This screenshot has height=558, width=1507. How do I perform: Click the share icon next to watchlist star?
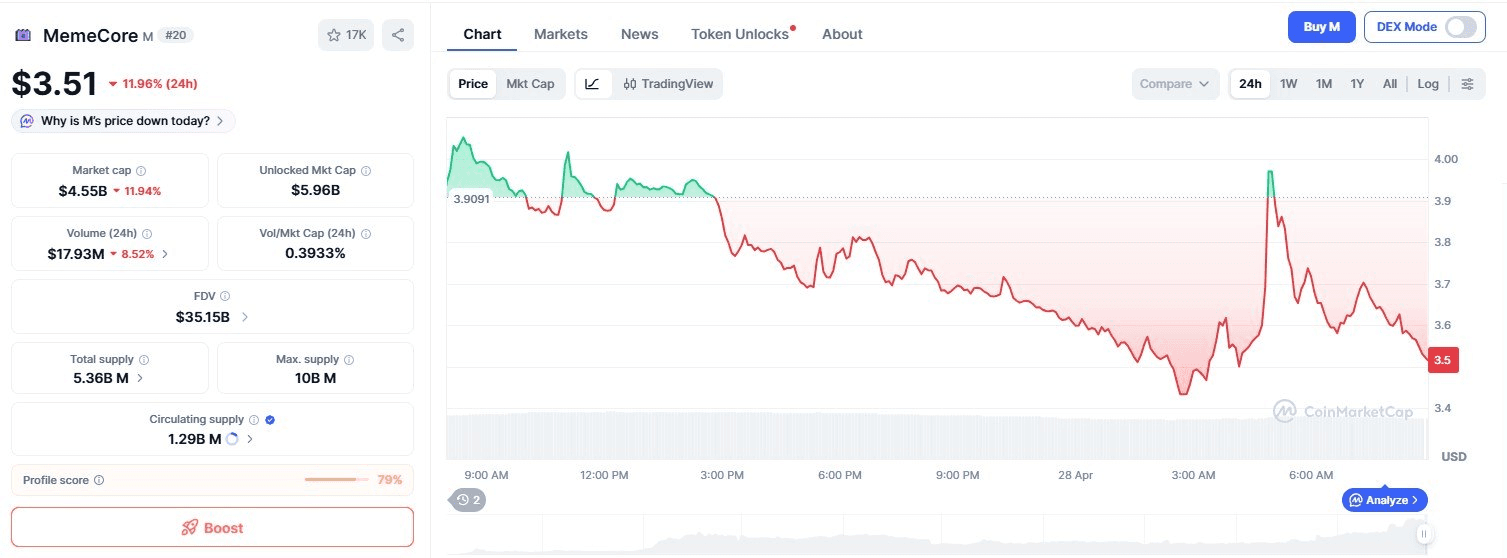click(x=398, y=36)
